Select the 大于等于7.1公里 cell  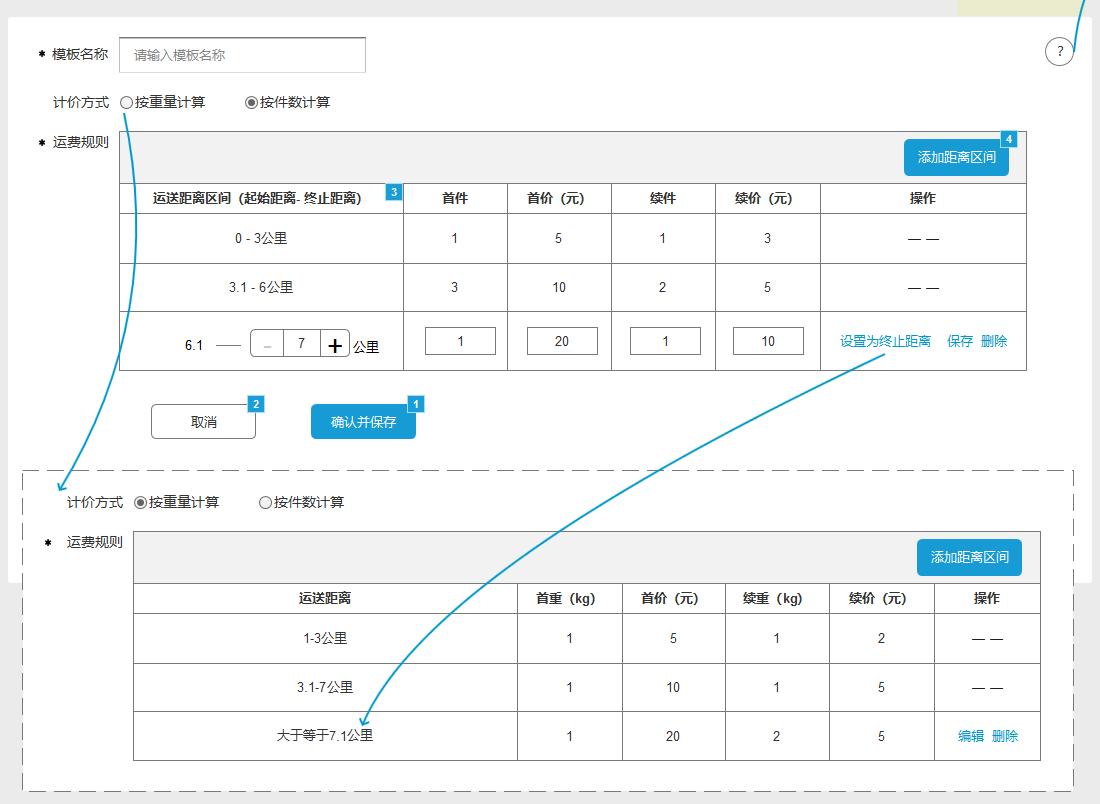click(325, 736)
